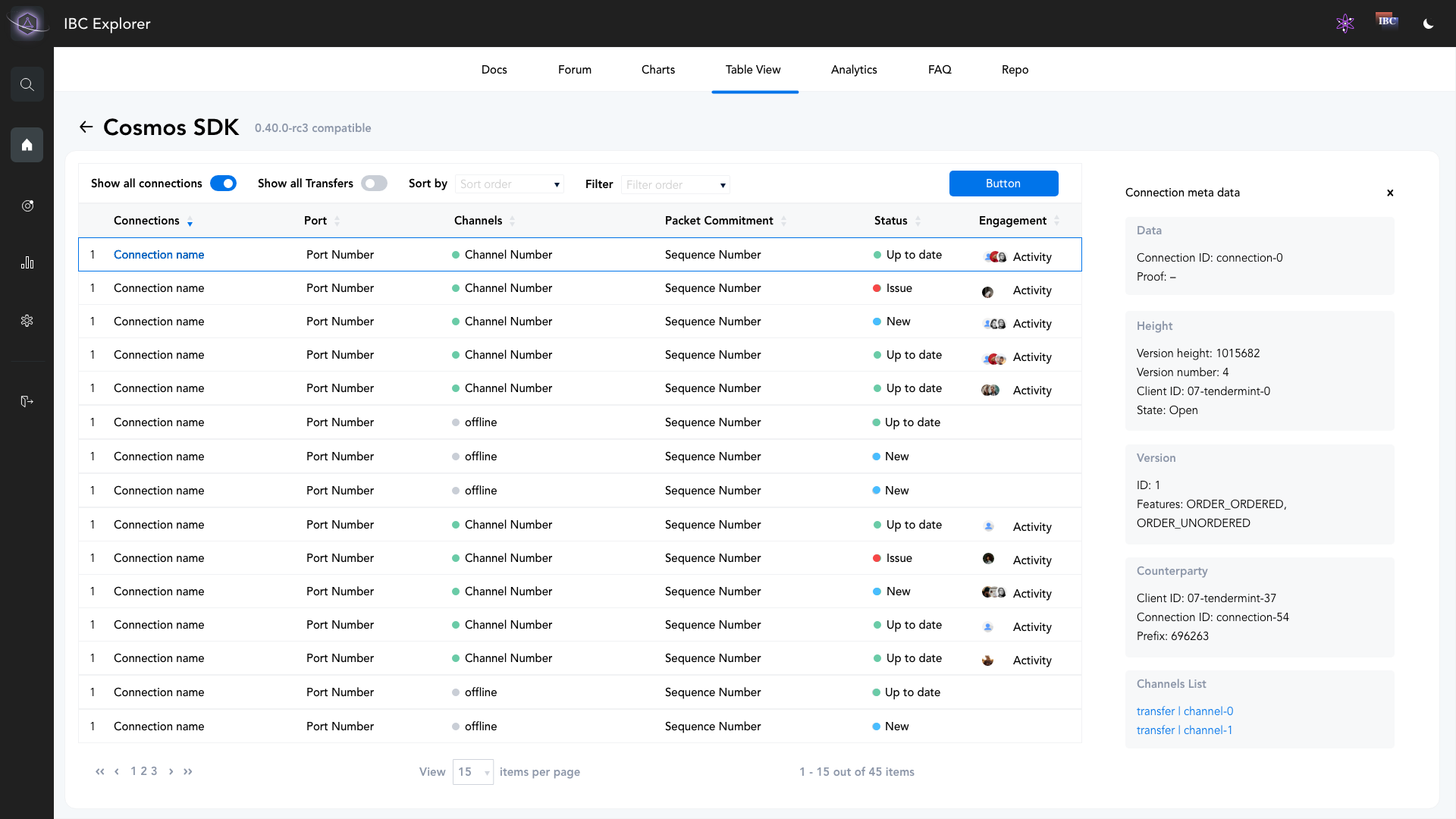Go back using the arrow beside Cosmos SDK
The image size is (1456, 819).
[86, 127]
